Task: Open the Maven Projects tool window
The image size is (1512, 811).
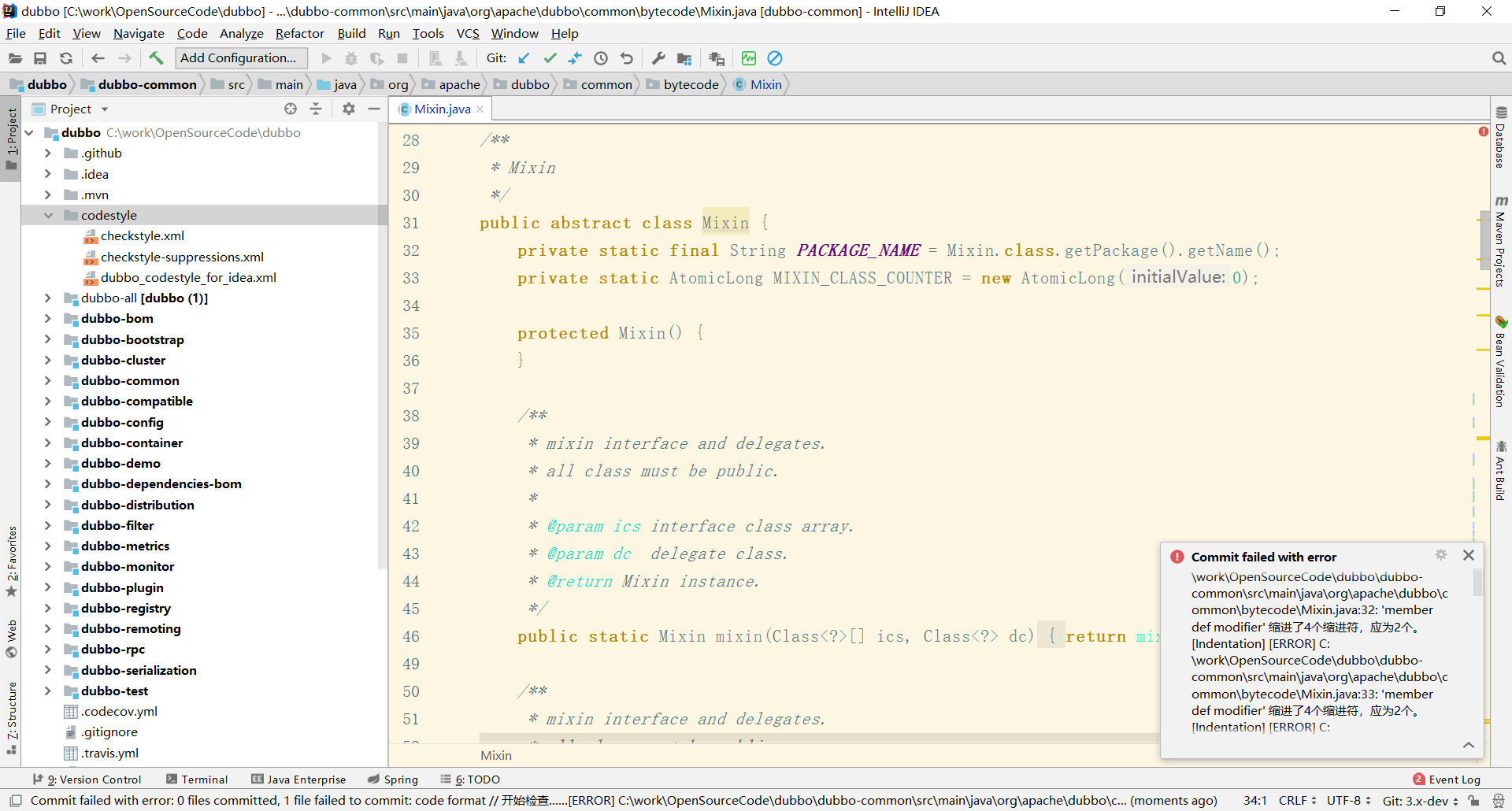Action: click(x=1501, y=241)
